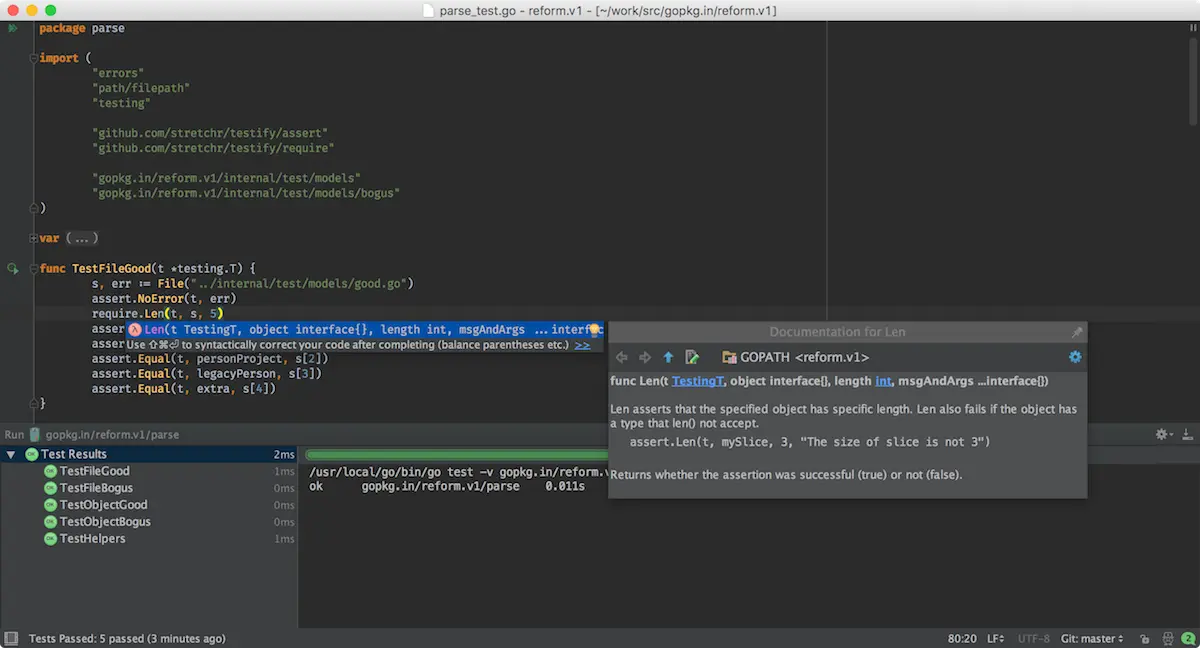Click the >> link in completion hint
Image resolution: width=1200 pixels, height=648 pixels.
582,344
